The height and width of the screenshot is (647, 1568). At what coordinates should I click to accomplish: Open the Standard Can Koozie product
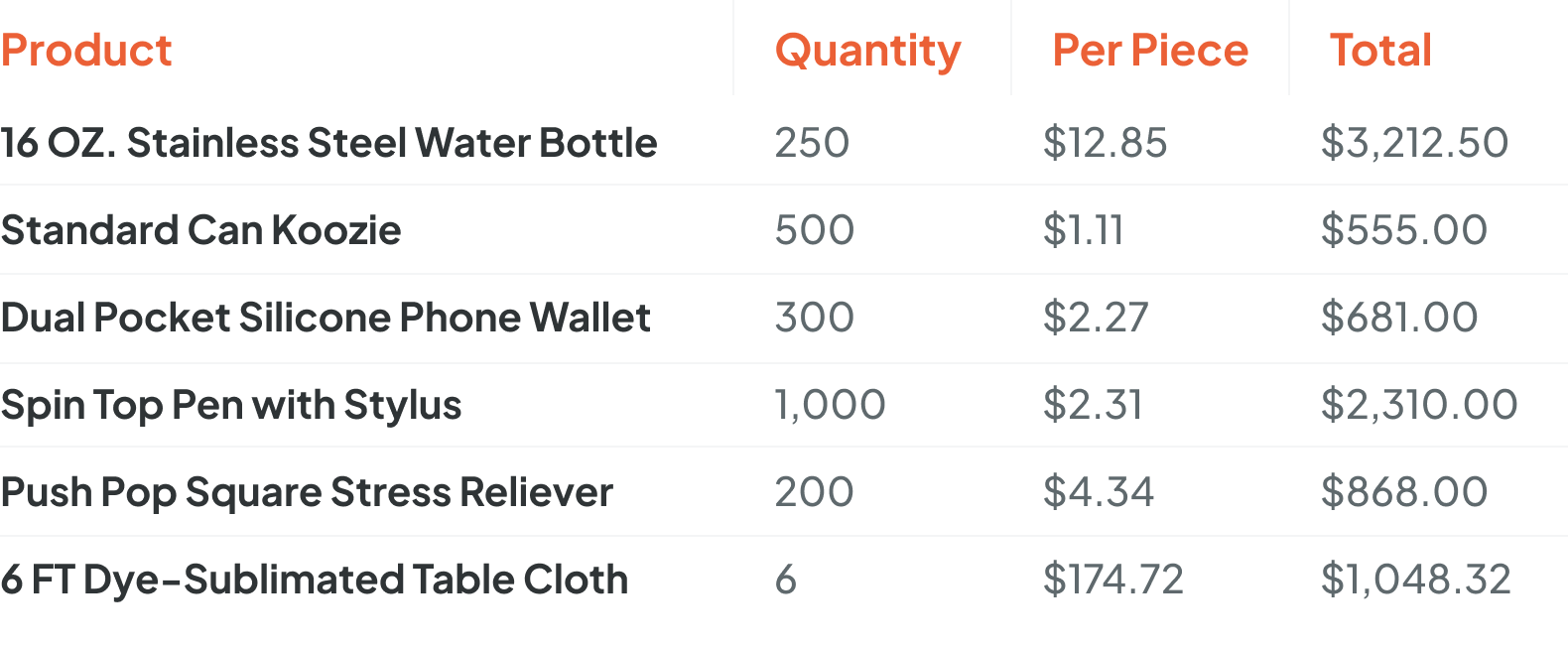tap(201, 230)
